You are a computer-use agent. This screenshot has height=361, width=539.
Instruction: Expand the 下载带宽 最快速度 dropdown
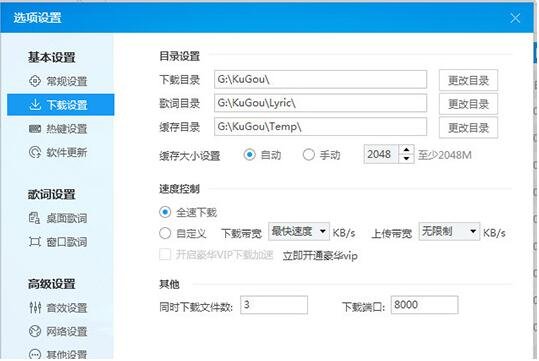299,232
